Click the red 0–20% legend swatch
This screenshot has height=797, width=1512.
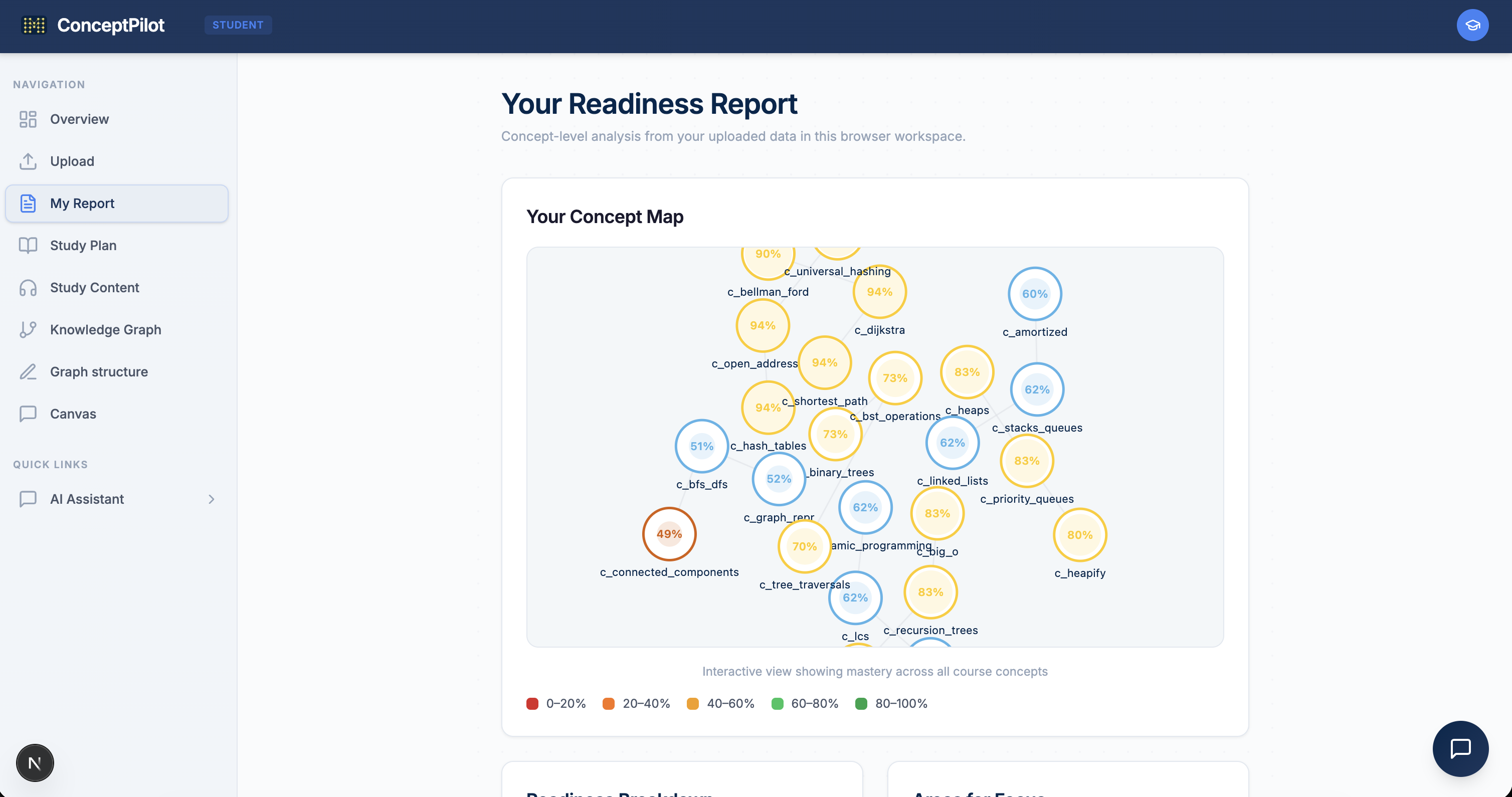(532, 704)
